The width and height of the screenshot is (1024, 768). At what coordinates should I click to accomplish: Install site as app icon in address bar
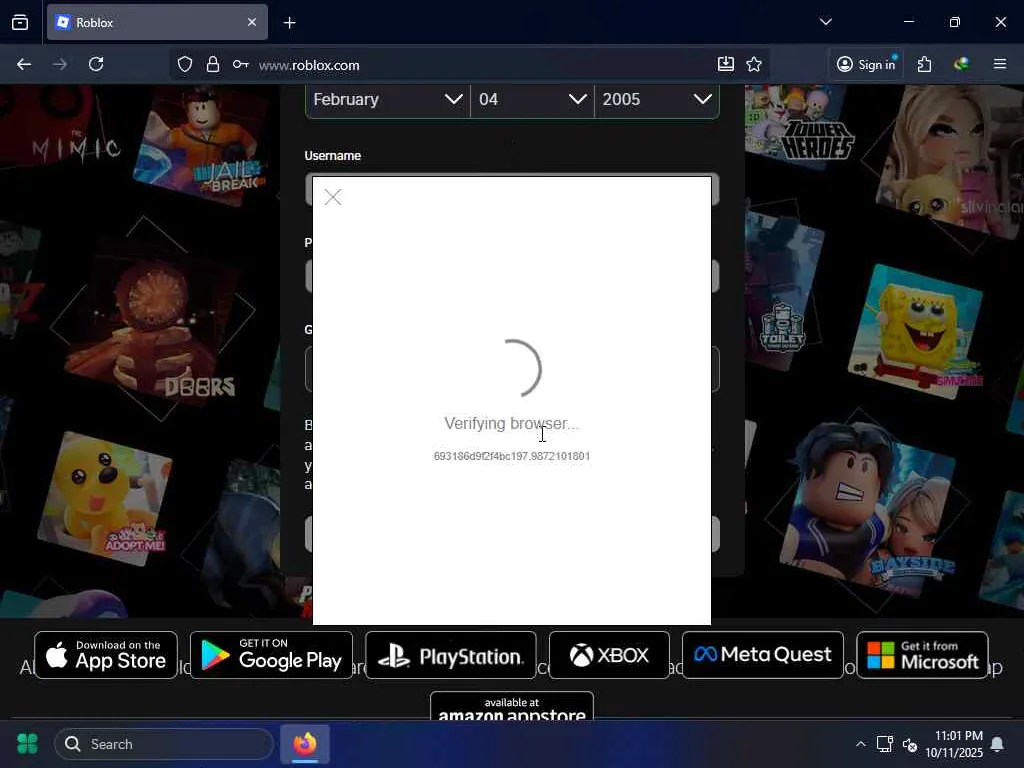pos(726,64)
